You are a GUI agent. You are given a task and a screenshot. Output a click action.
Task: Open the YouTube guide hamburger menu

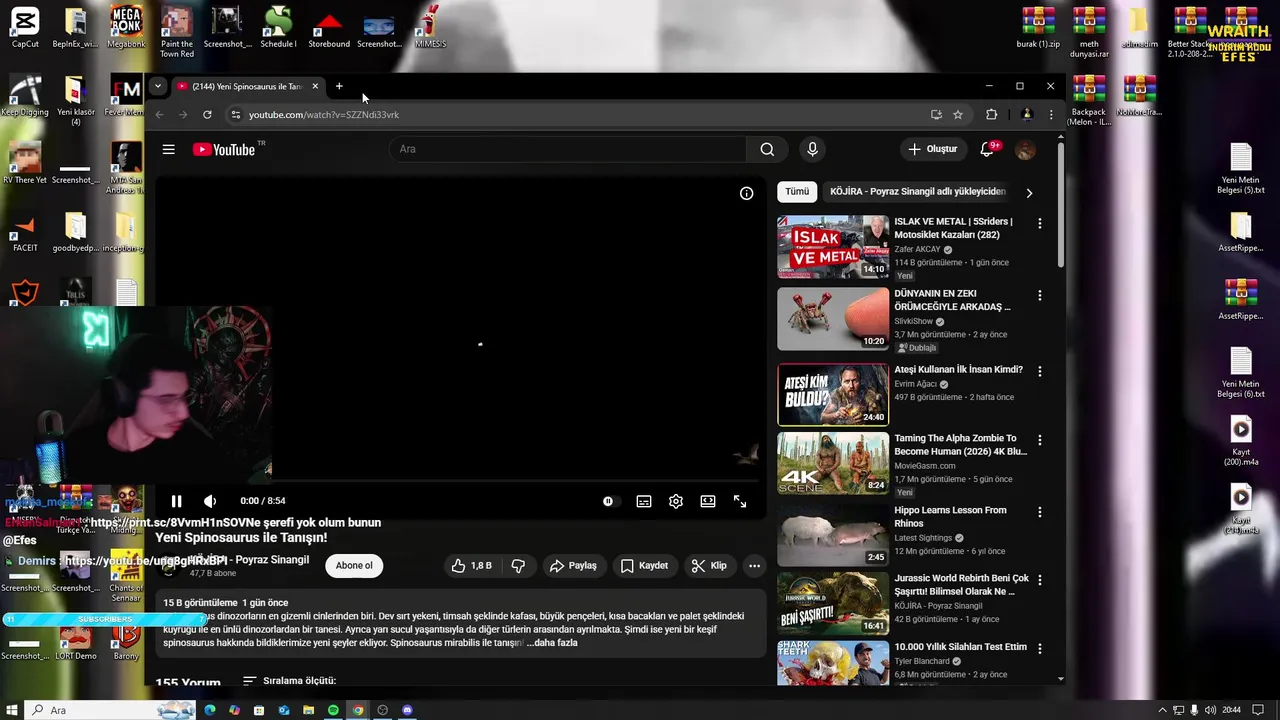click(x=169, y=149)
